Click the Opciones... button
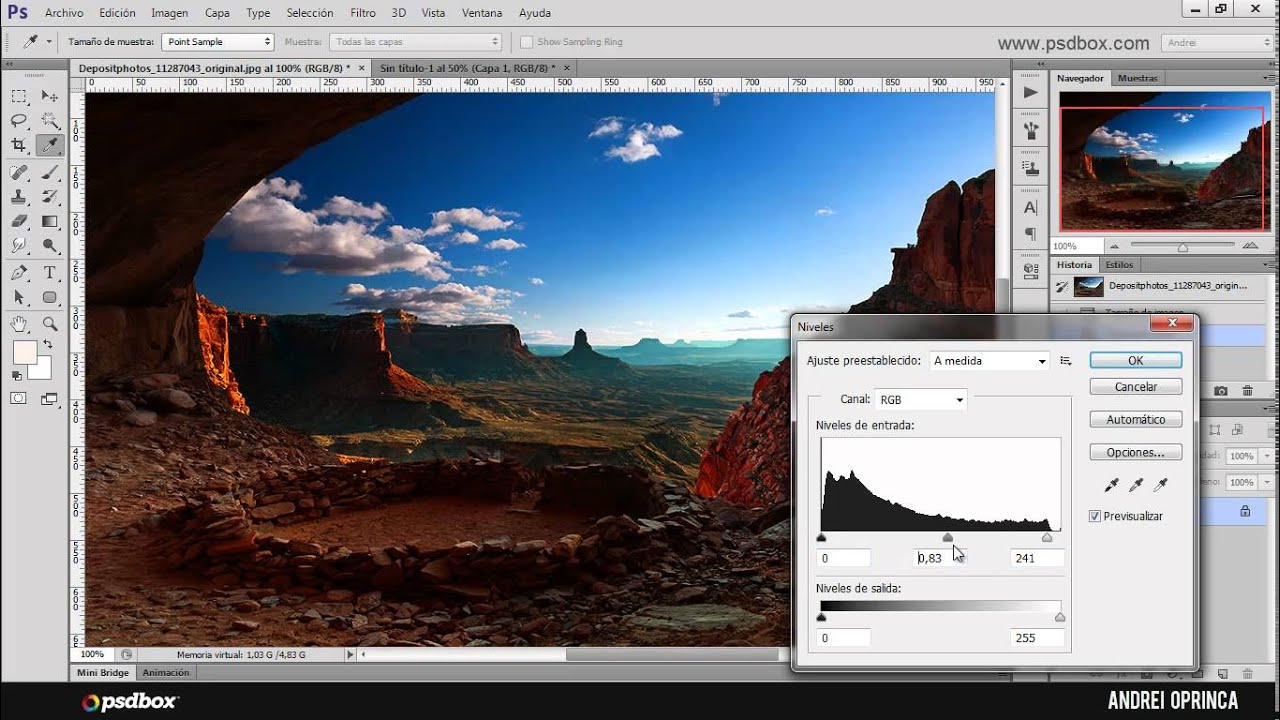Screen dimensions: 1280x720 pyautogui.click(x=1136, y=452)
